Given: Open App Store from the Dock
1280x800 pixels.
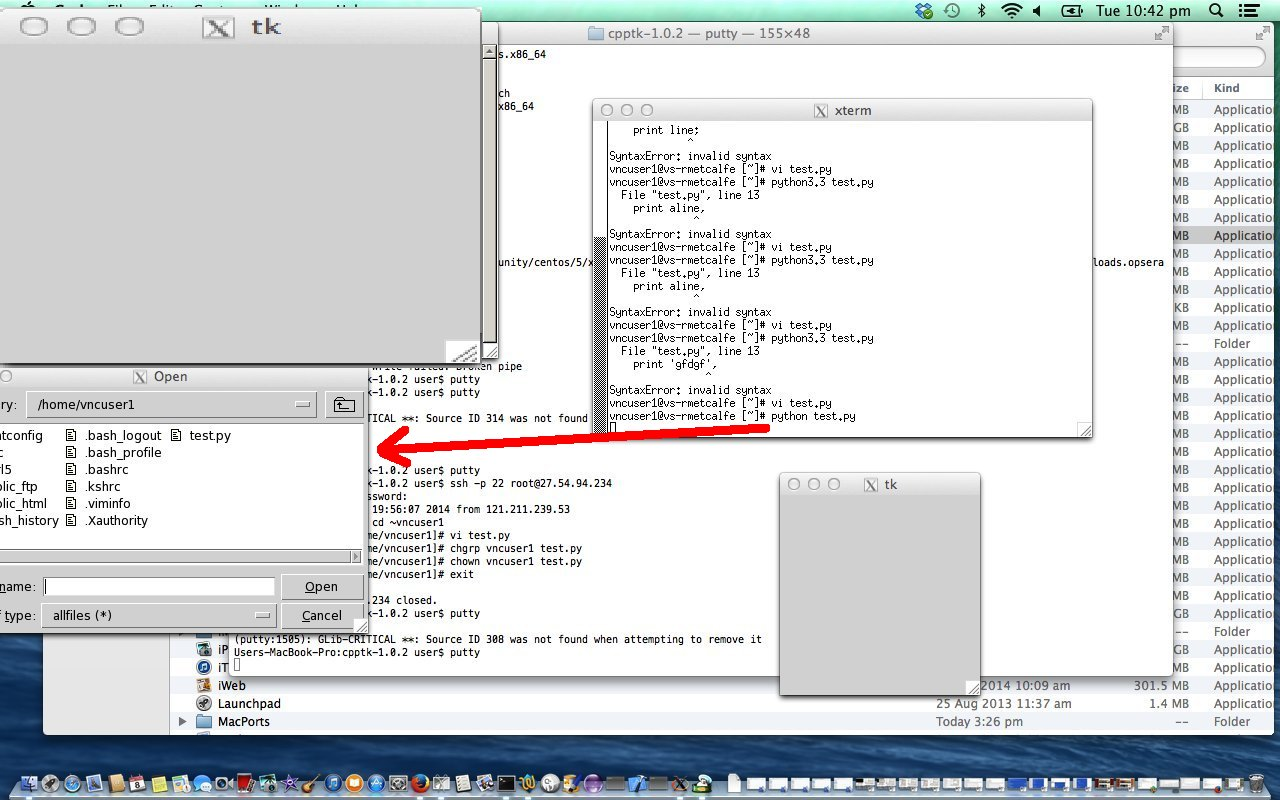Looking at the screenshot, I should pos(377,783).
